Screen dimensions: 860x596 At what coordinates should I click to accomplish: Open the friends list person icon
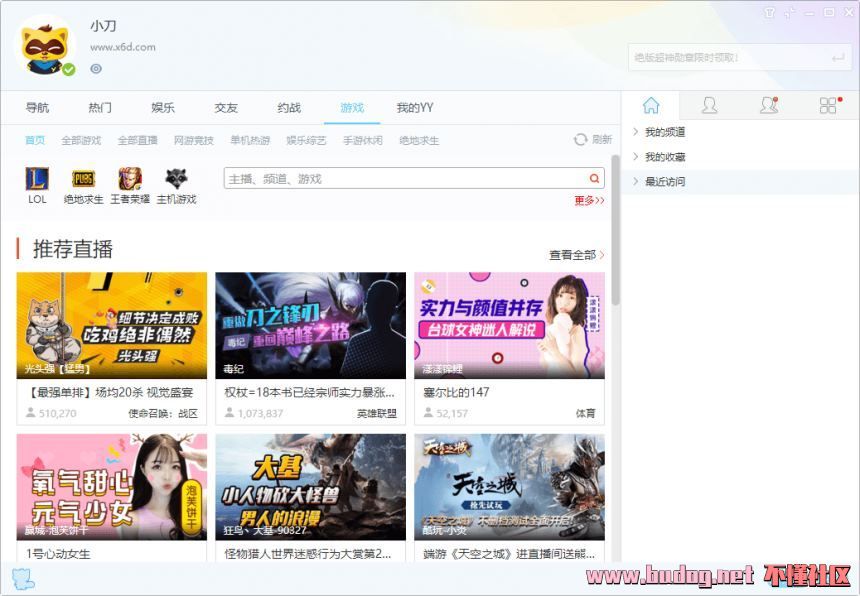pyautogui.click(x=709, y=106)
